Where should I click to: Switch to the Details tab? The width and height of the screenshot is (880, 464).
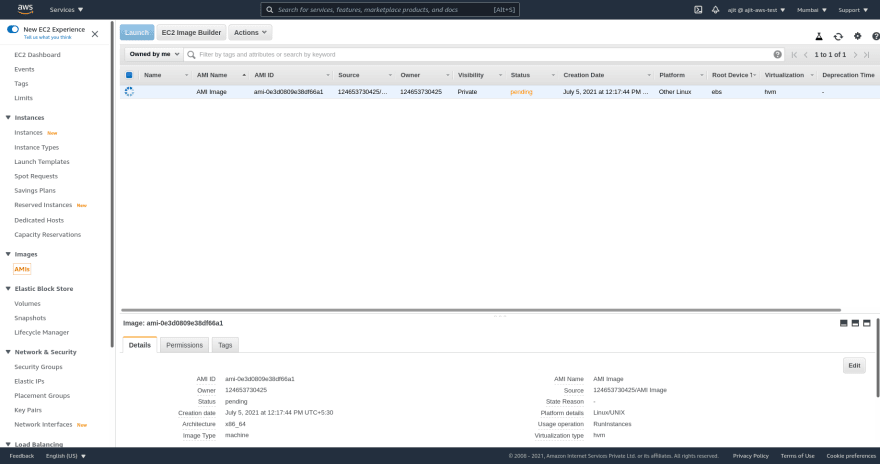coord(140,345)
